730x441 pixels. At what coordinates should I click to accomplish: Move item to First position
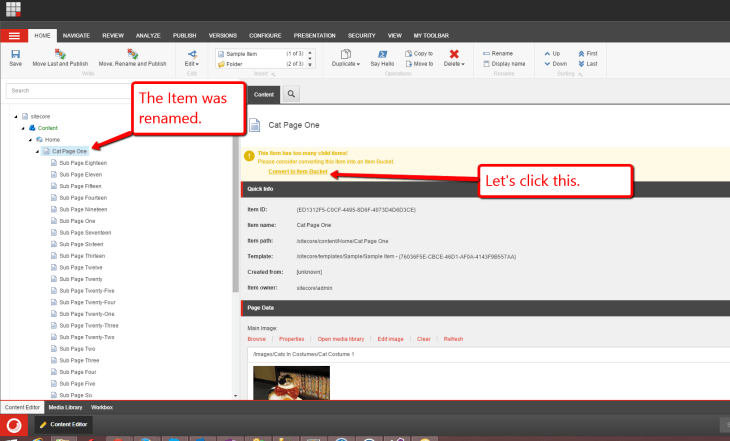pos(588,54)
